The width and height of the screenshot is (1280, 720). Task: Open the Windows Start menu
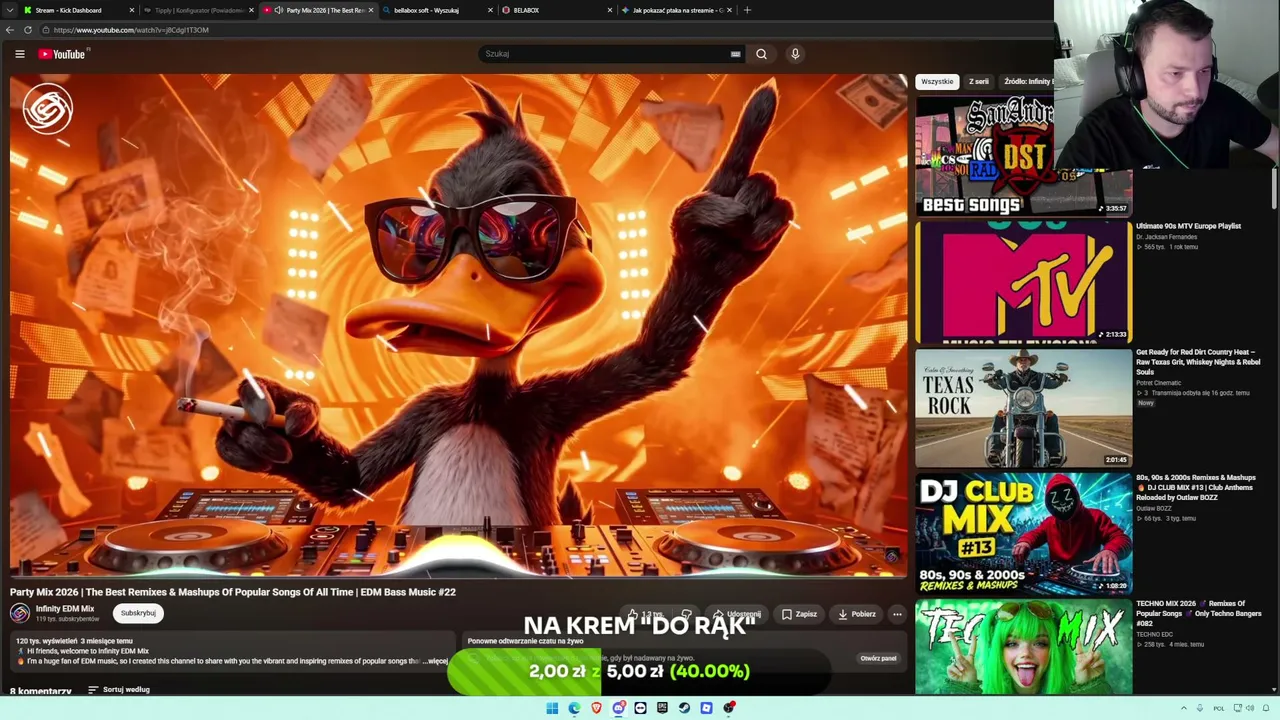[x=552, y=708]
